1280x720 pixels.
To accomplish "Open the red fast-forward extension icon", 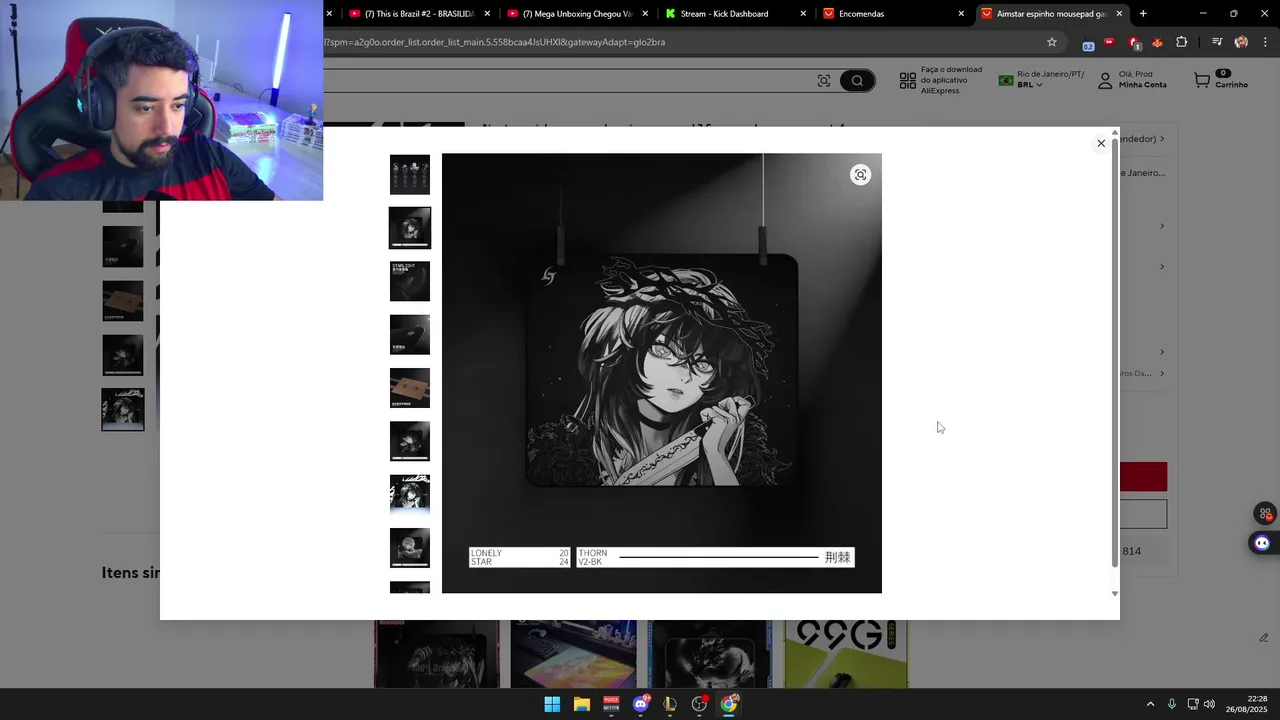I will click(x=1109, y=42).
